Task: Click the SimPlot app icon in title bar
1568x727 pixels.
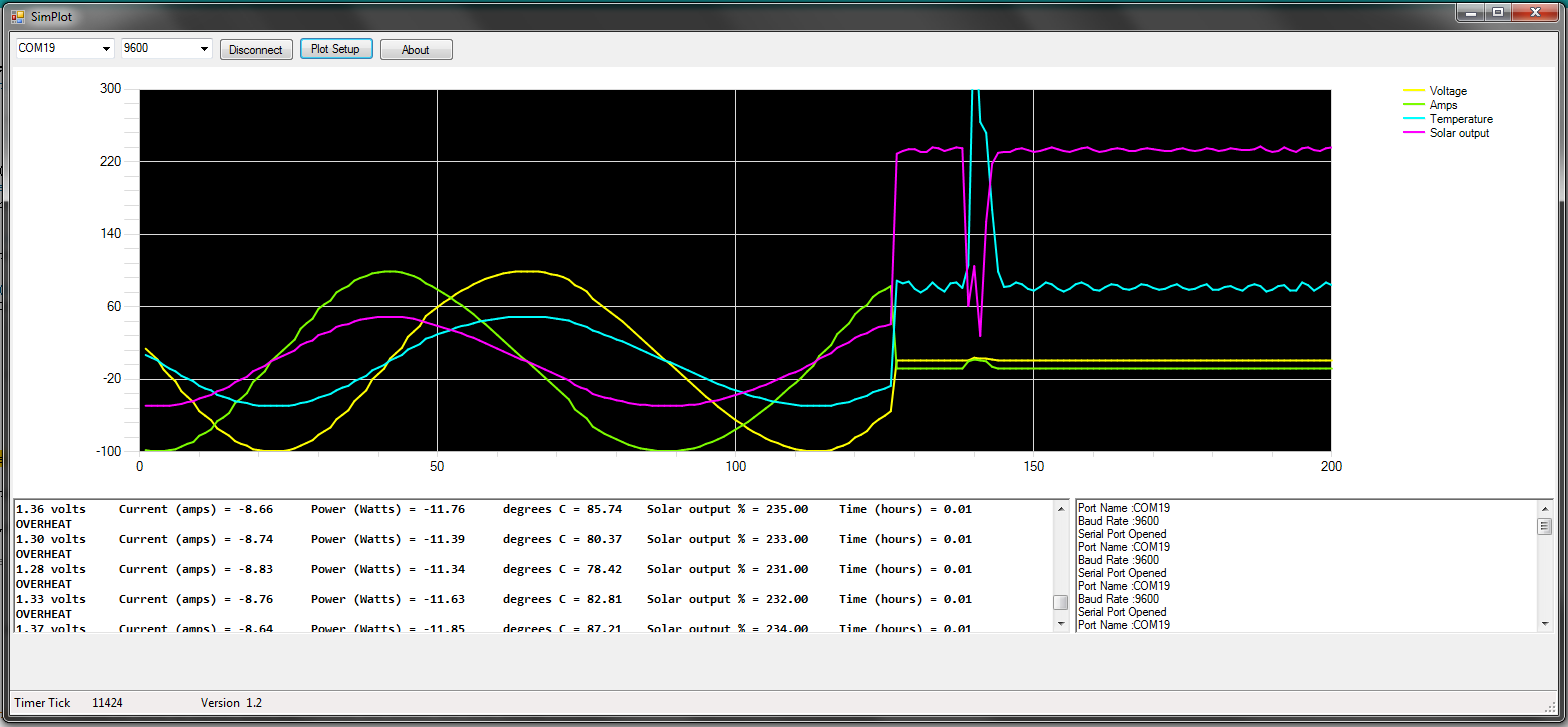Action: pyautogui.click(x=17, y=17)
